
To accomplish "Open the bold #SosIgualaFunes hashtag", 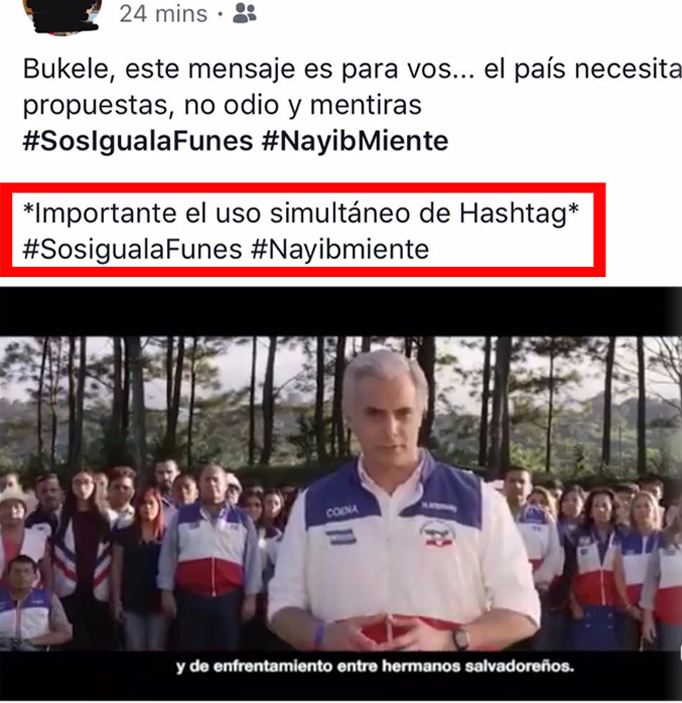I will tap(138, 141).
